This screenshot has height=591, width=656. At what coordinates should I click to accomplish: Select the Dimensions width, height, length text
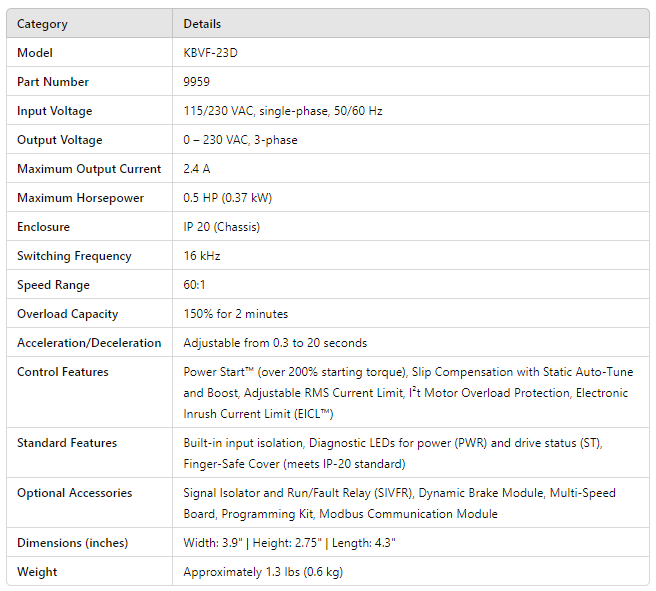click(290, 543)
